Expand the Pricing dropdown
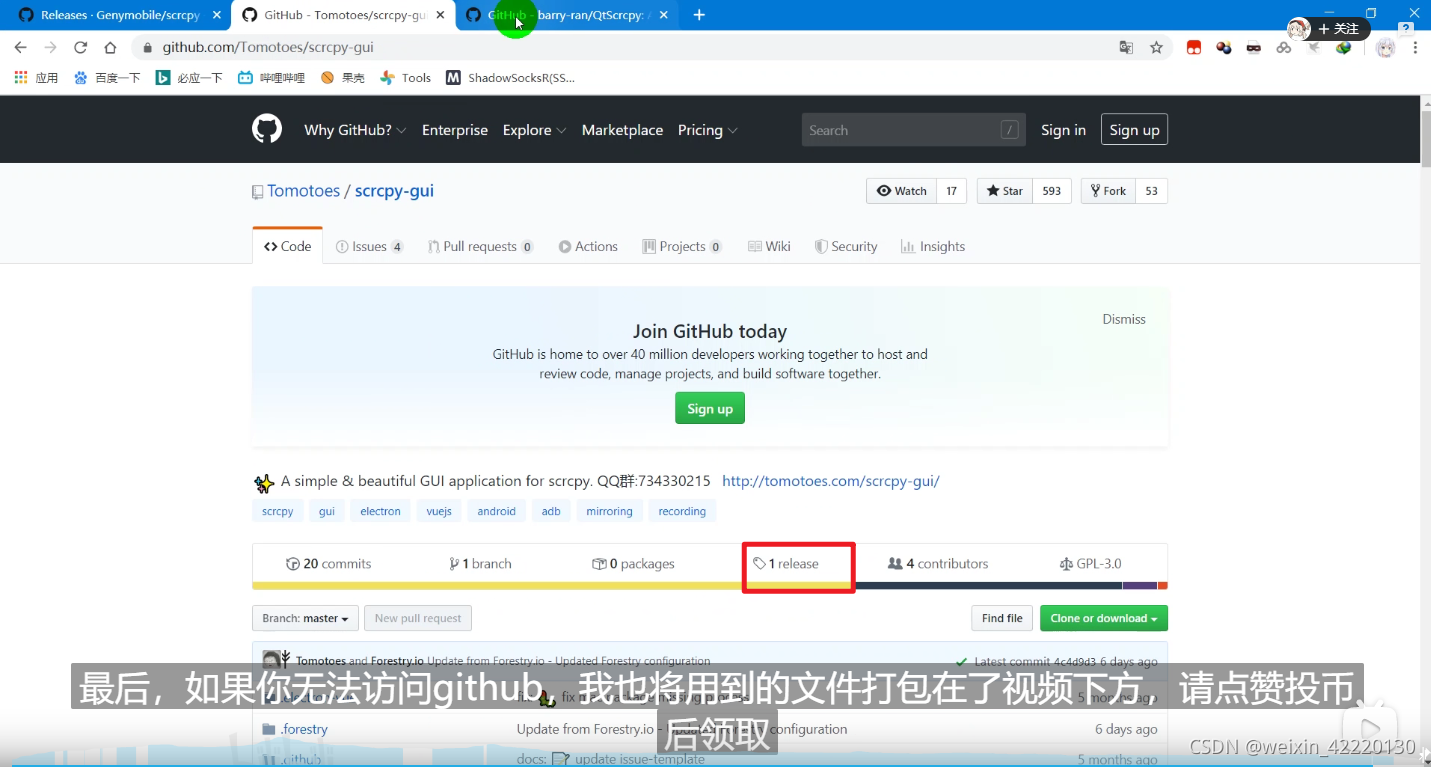Image resolution: width=1431 pixels, height=767 pixels. [707, 130]
